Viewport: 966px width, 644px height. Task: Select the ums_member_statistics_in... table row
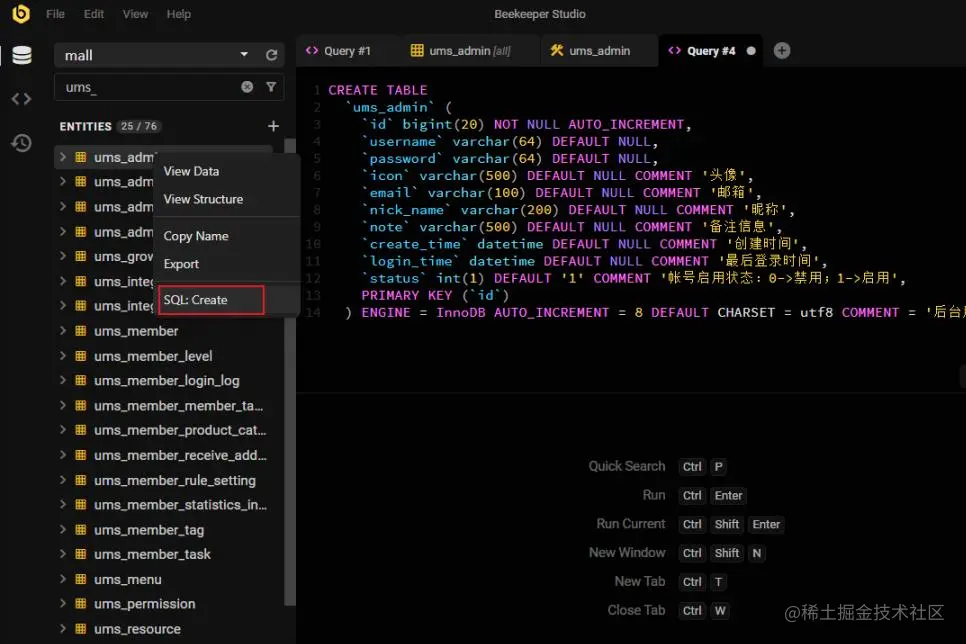pos(164,505)
